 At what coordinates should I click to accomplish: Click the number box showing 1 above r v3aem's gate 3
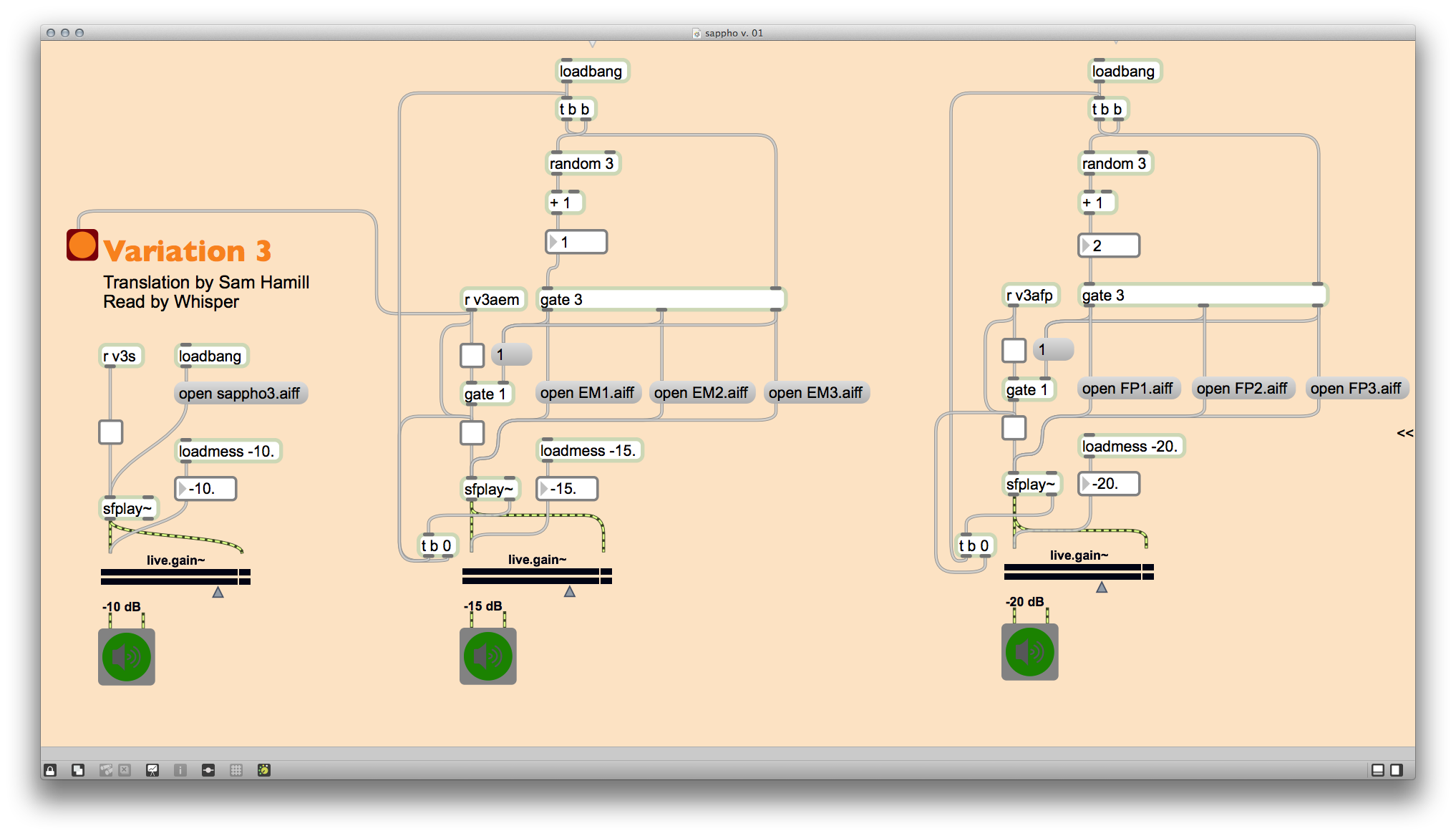576,242
